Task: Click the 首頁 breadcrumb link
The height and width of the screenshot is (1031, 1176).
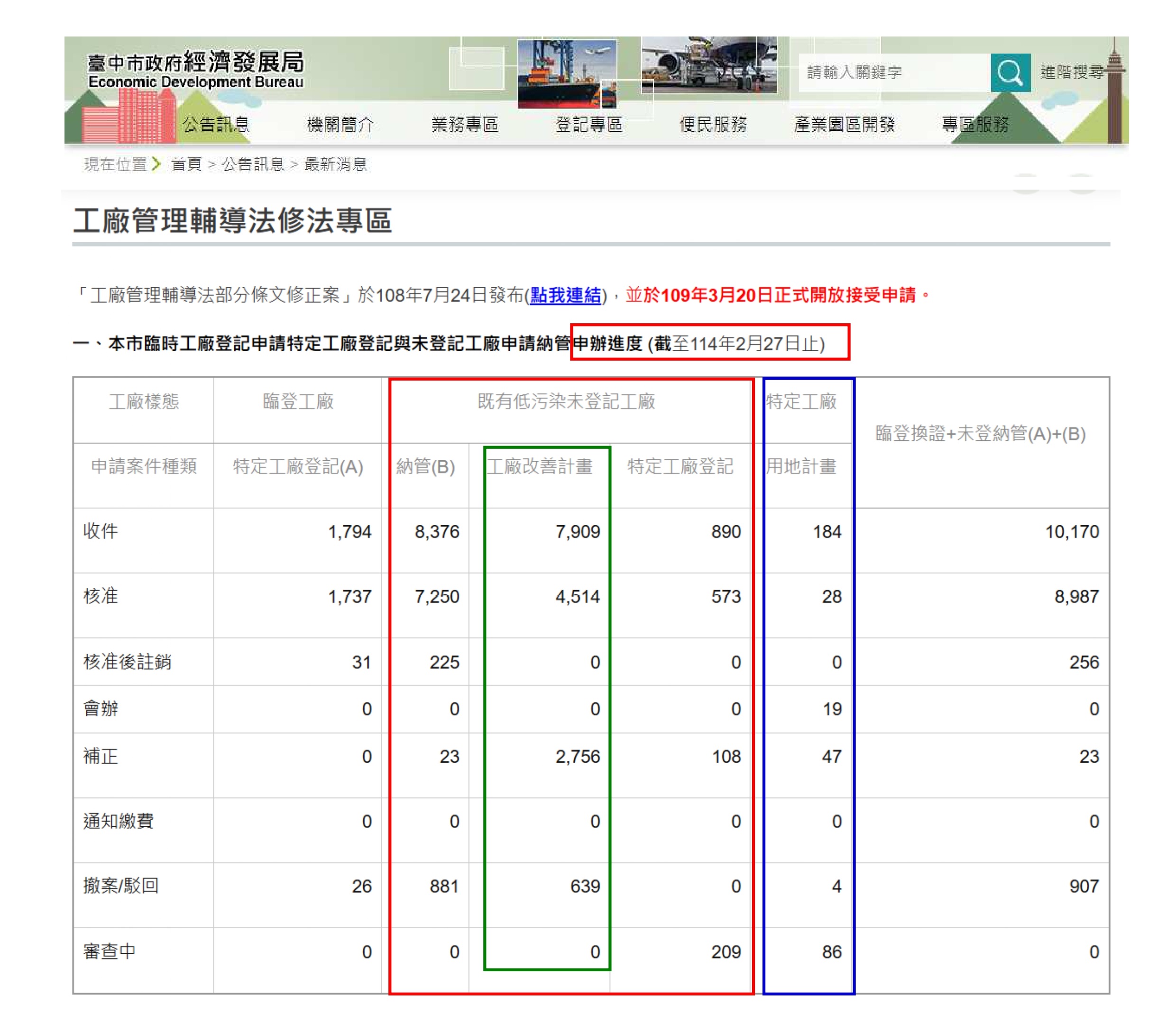Action: click(186, 164)
